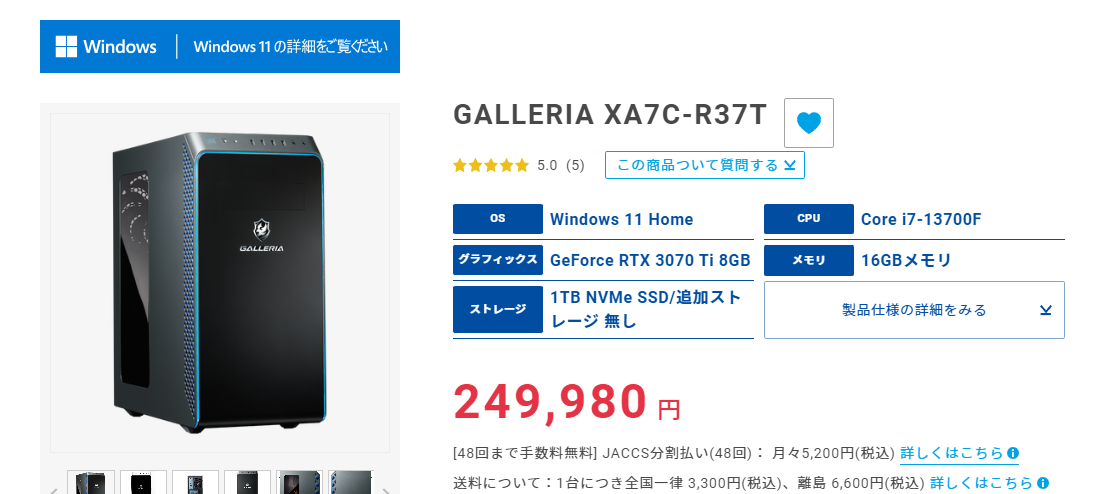Click the review count (5)
Image resolution: width=1113 pixels, height=494 pixels.
click(575, 165)
